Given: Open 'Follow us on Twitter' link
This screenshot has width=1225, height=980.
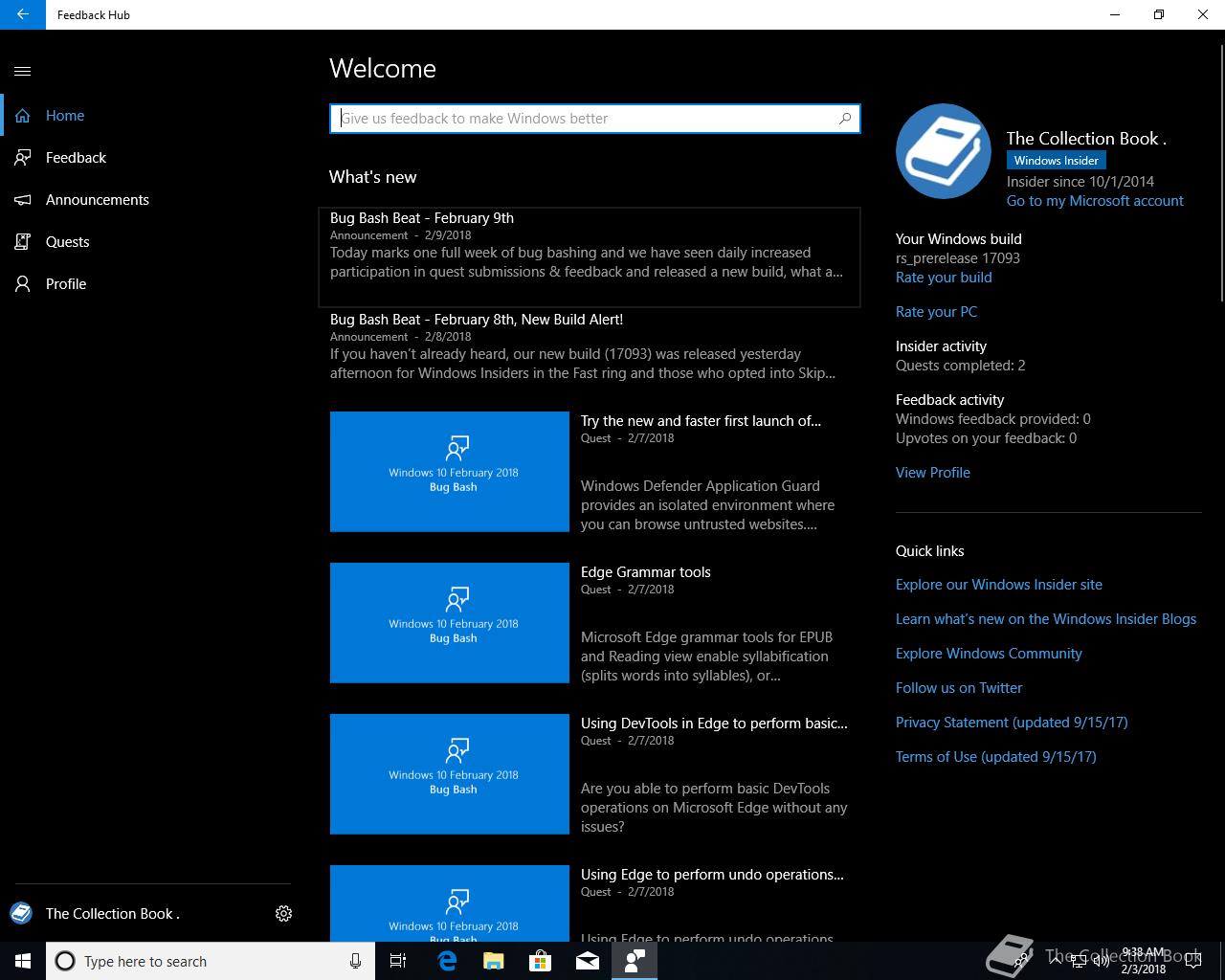Looking at the screenshot, I should 959,688.
